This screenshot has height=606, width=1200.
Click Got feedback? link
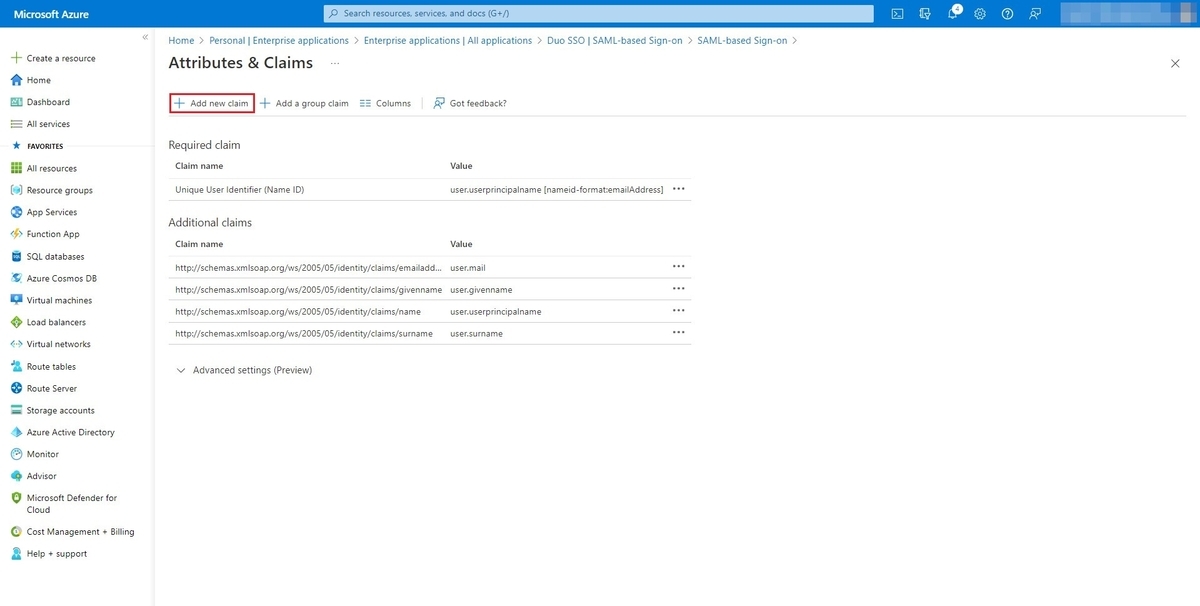[x=470, y=103]
